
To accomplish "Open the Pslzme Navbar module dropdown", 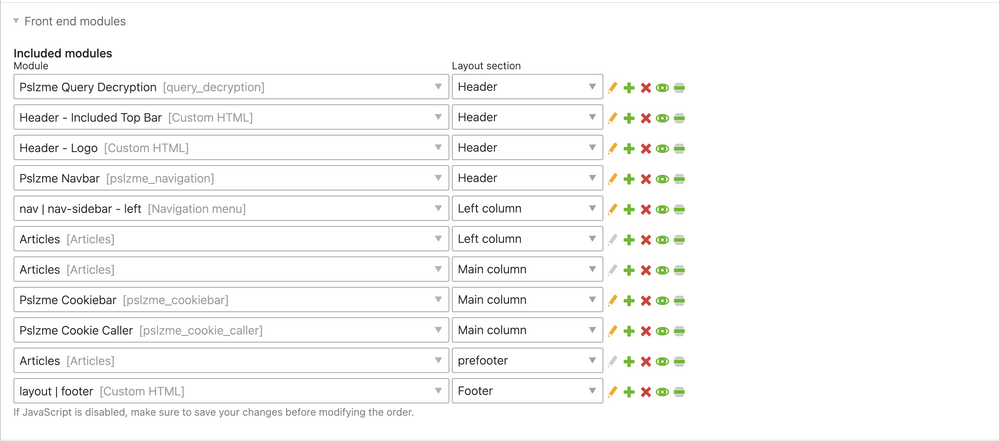I will [x=231, y=178].
